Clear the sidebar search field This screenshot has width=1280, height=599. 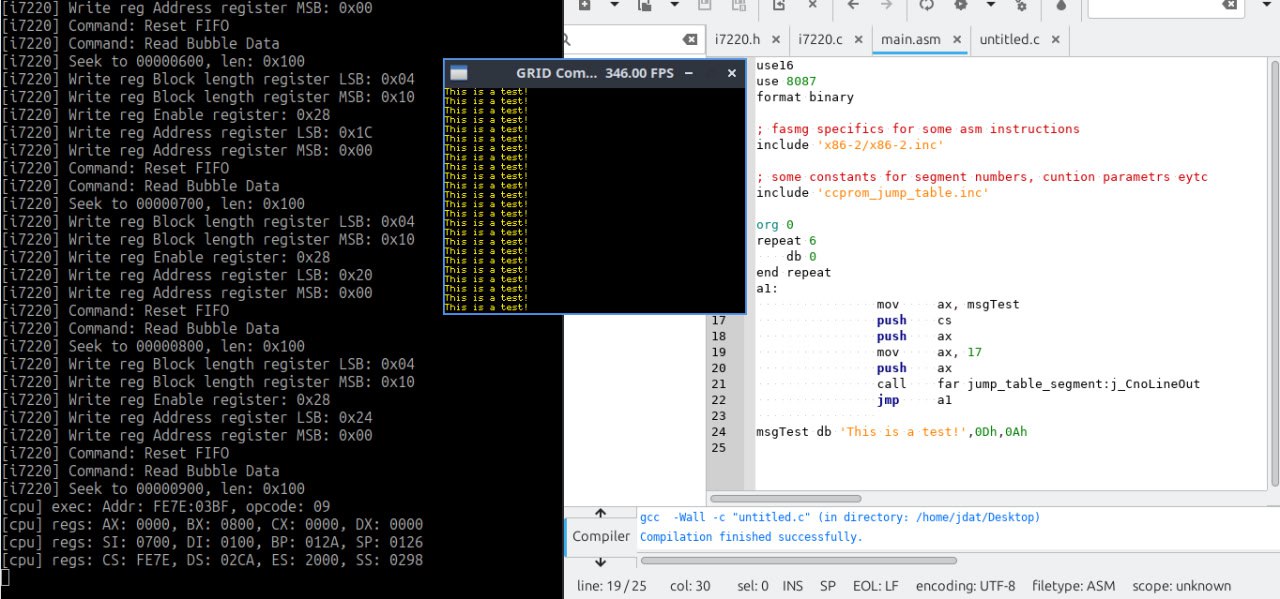(690, 40)
